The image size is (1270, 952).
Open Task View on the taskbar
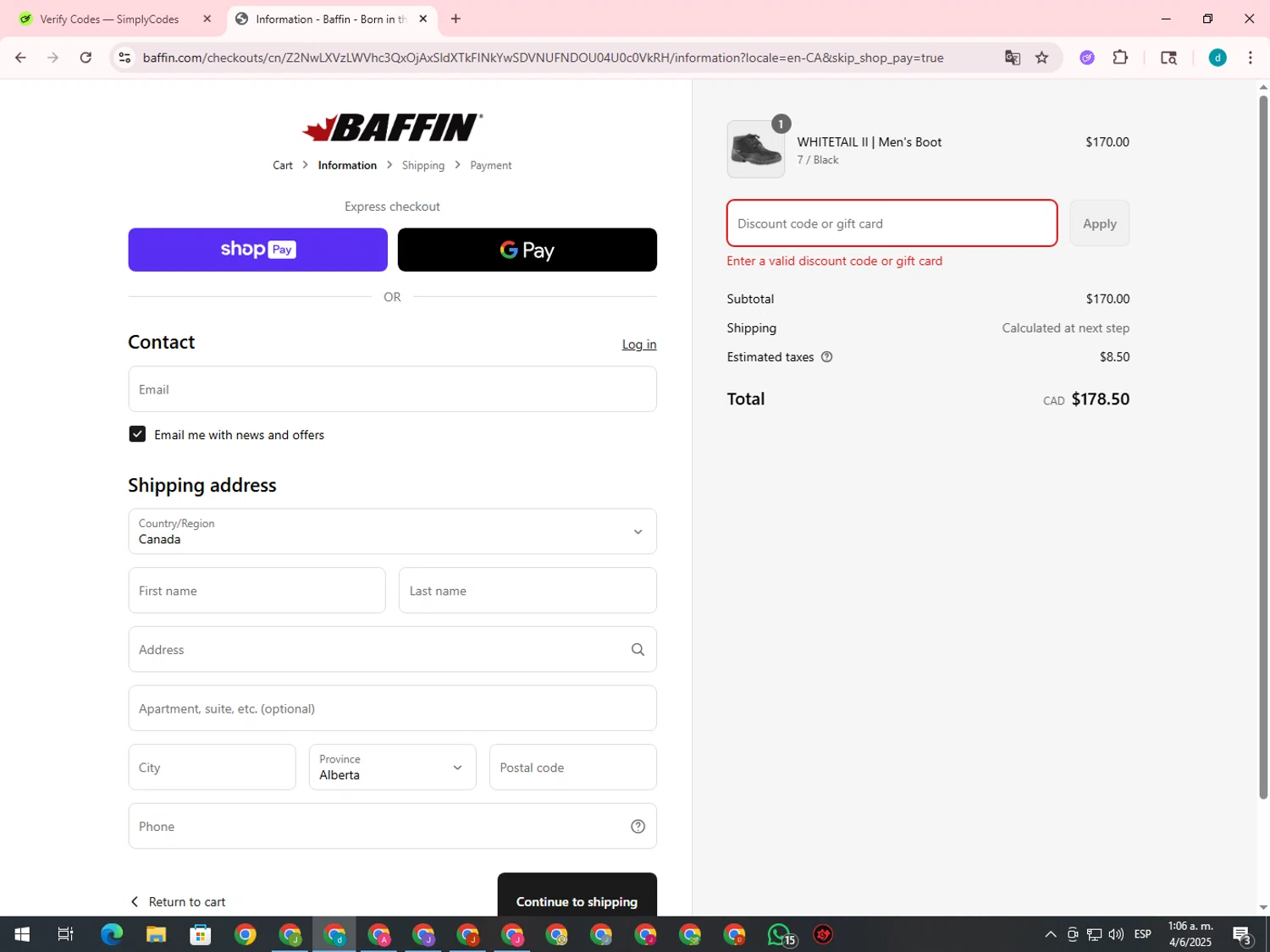point(65,934)
